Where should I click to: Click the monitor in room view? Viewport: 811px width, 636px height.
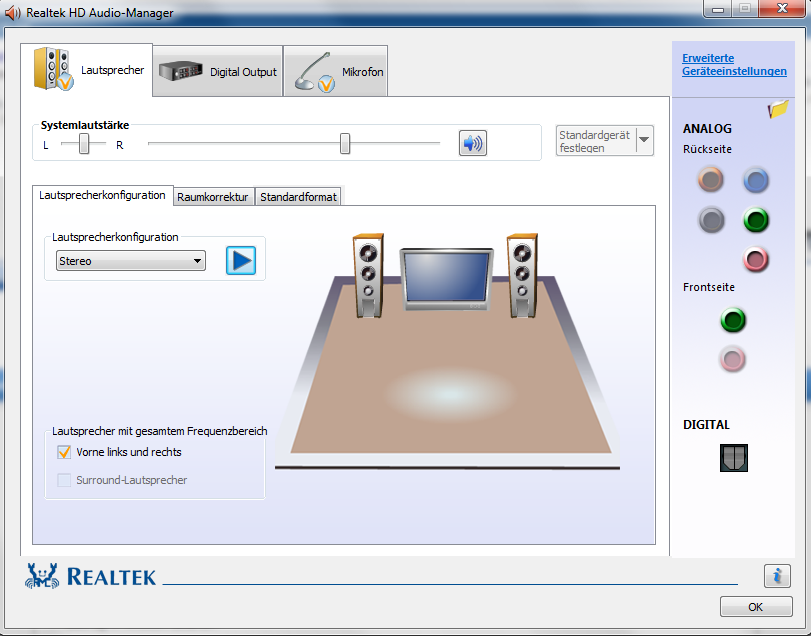click(447, 279)
